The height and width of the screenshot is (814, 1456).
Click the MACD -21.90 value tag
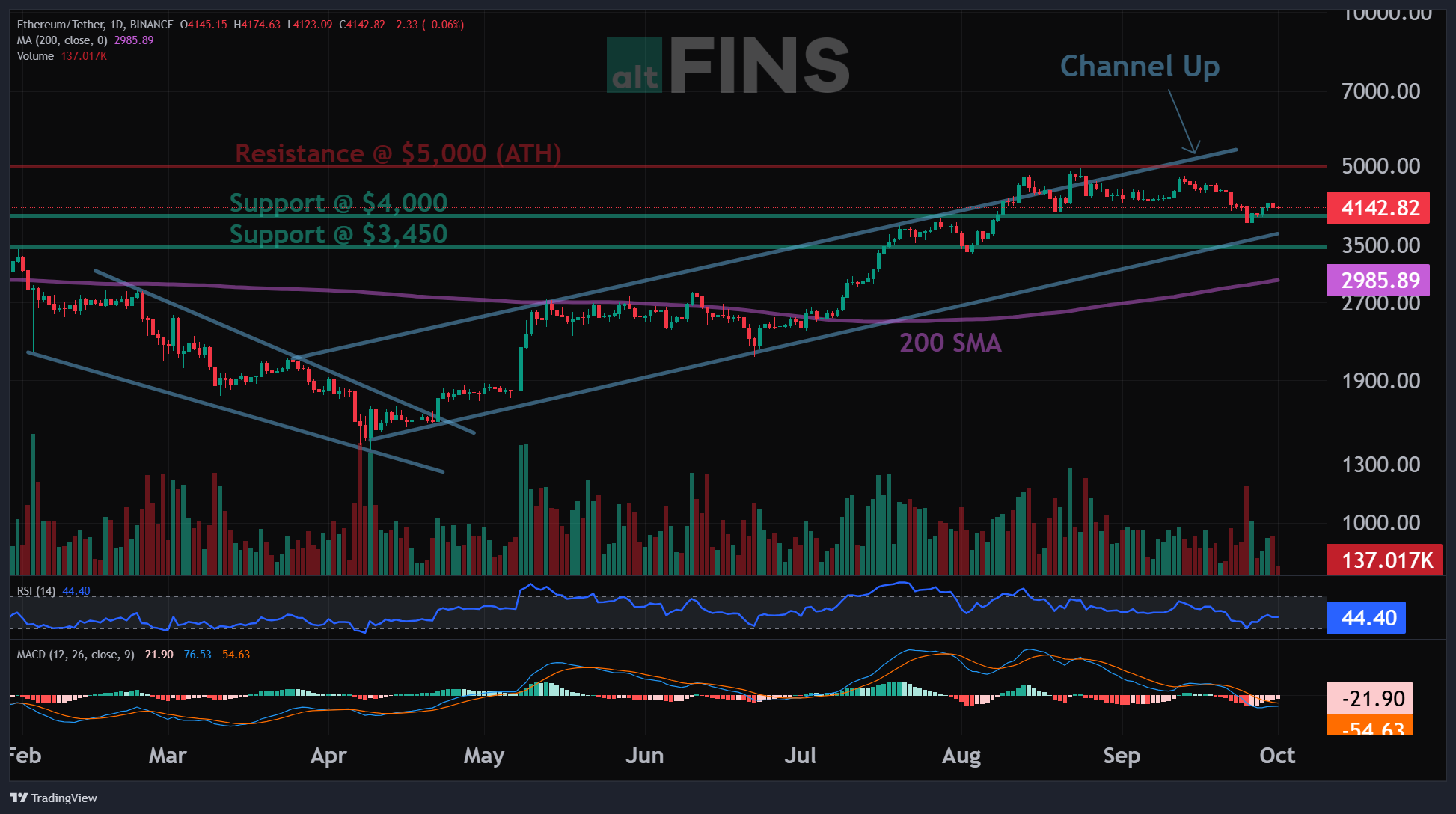(1369, 699)
